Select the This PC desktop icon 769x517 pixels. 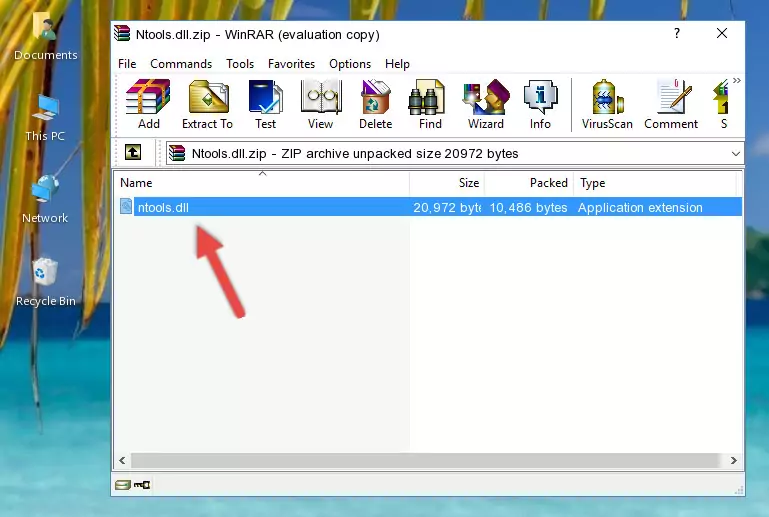(45, 118)
